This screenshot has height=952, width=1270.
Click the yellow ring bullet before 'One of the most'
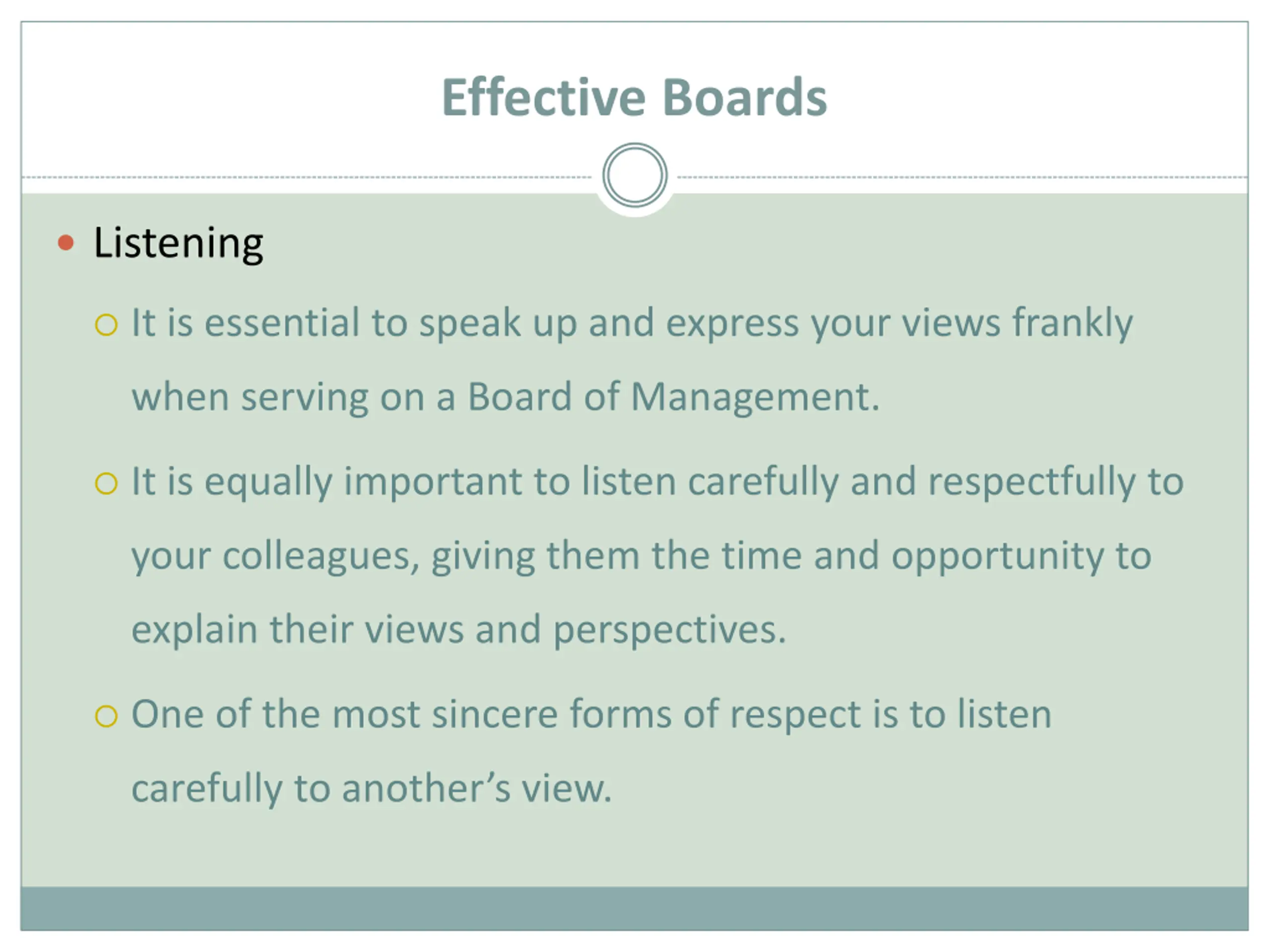point(106,716)
